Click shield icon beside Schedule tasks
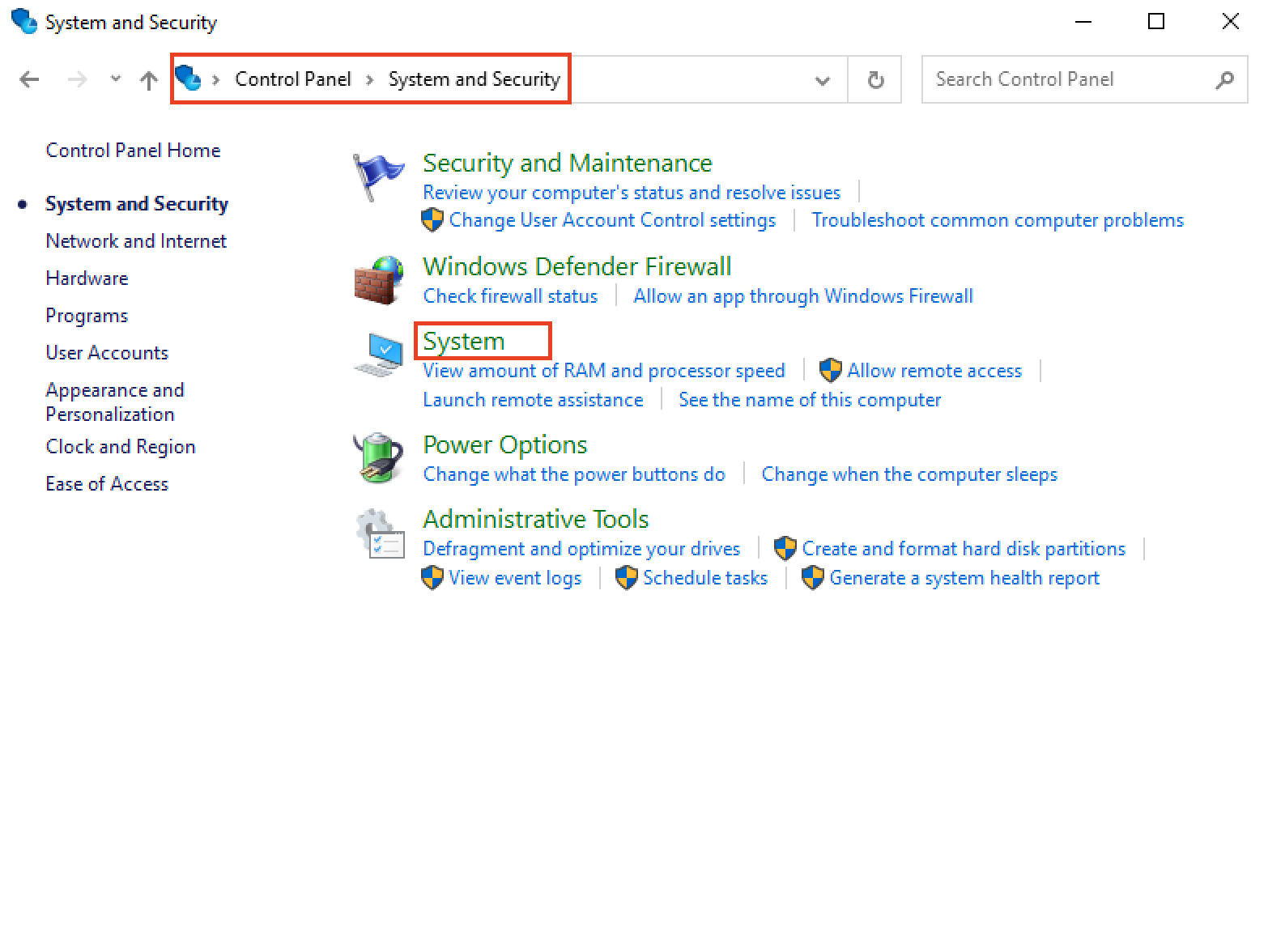 coord(627,578)
